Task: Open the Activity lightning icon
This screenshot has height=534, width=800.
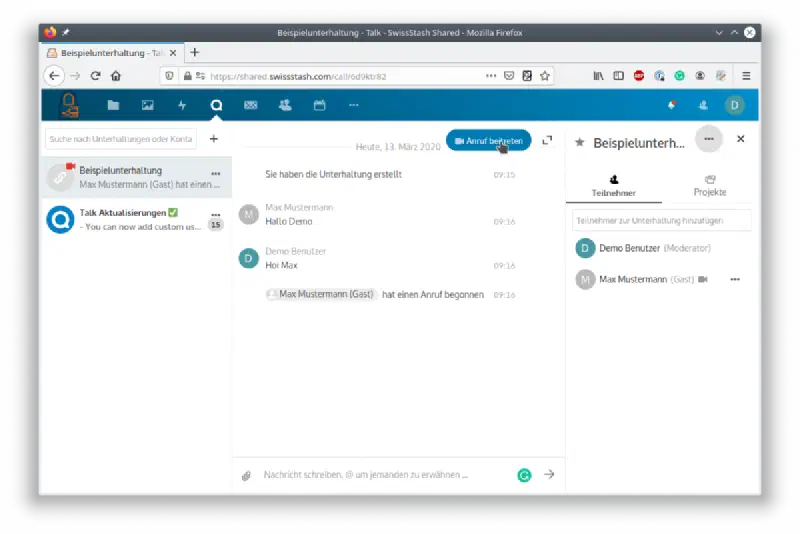Action: click(x=182, y=106)
